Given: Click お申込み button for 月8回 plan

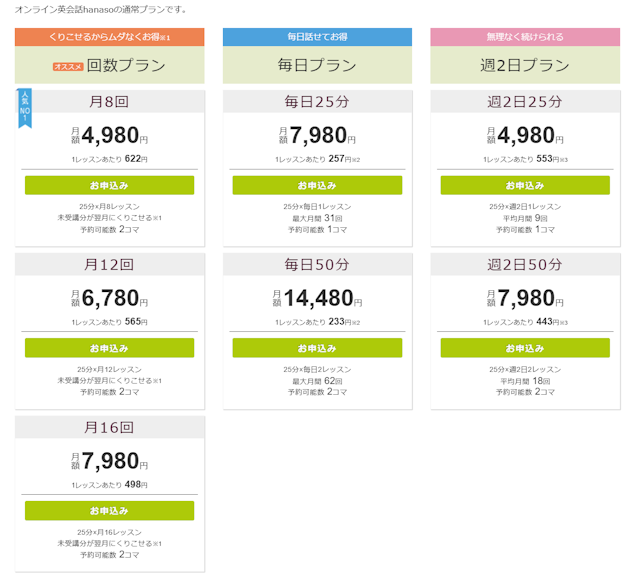Looking at the screenshot, I should pyautogui.click(x=109, y=185).
